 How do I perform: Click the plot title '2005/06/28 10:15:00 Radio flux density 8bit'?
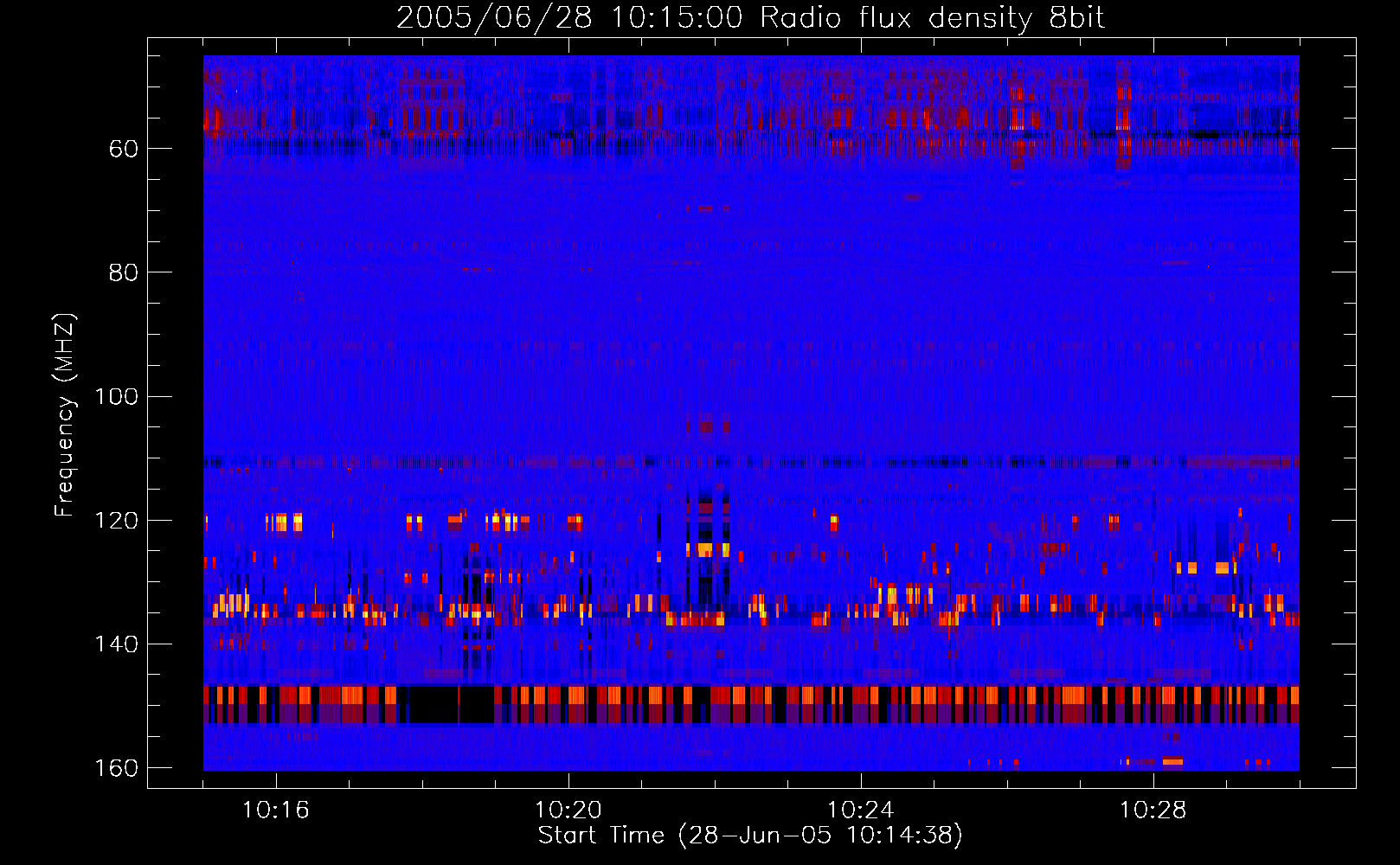click(750, 18)
